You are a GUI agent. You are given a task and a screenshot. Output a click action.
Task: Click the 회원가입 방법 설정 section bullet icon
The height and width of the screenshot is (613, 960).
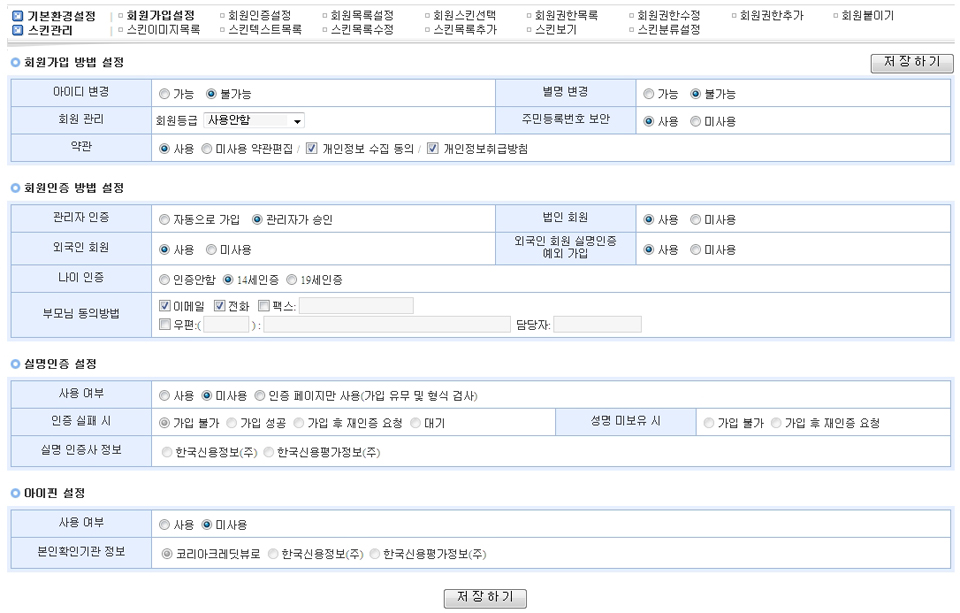(15, 63)
